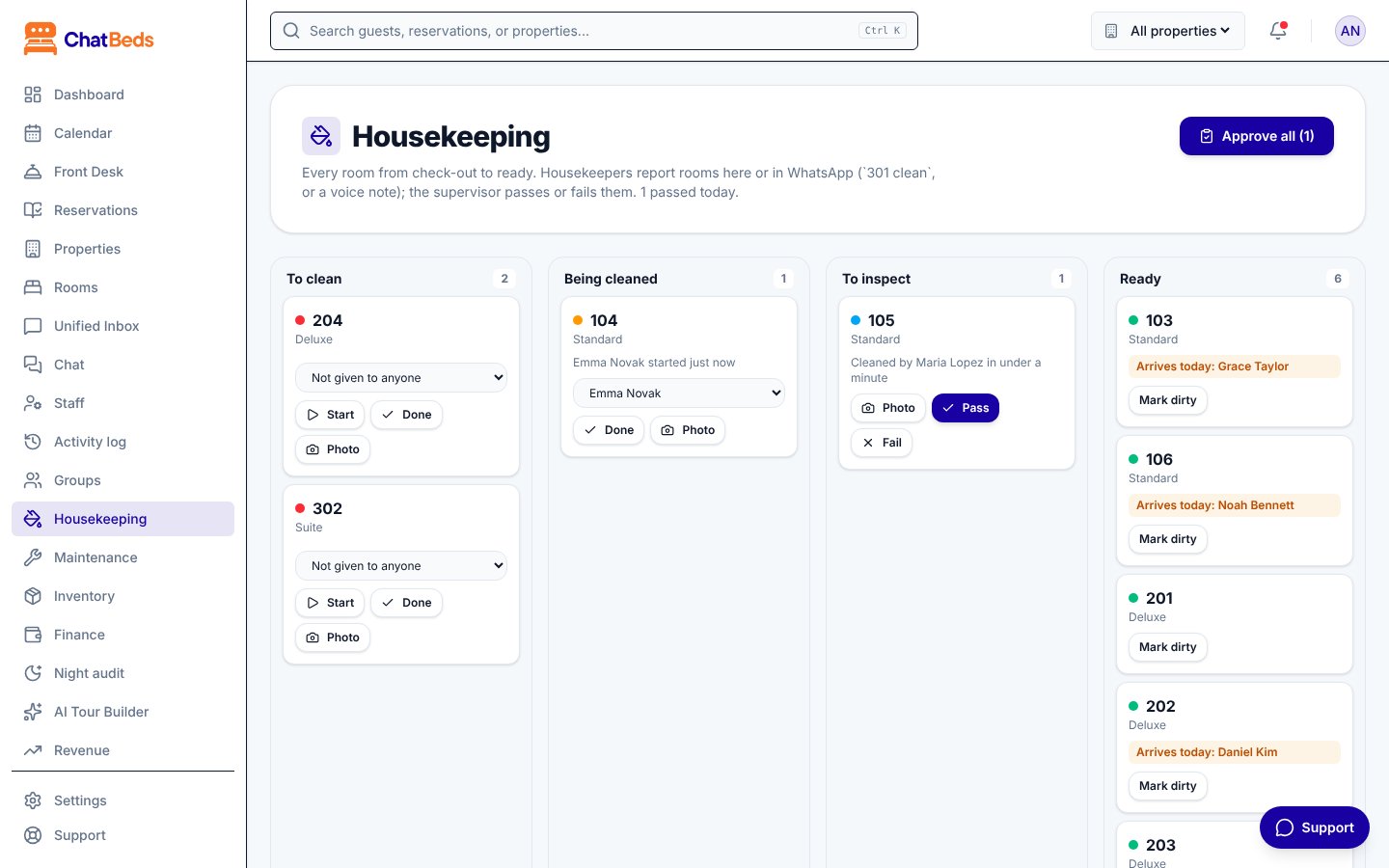Select Housekeeping in the sidebar
Image resolution: width=1389 pixels, height=868 pixels.
[123, 519]
